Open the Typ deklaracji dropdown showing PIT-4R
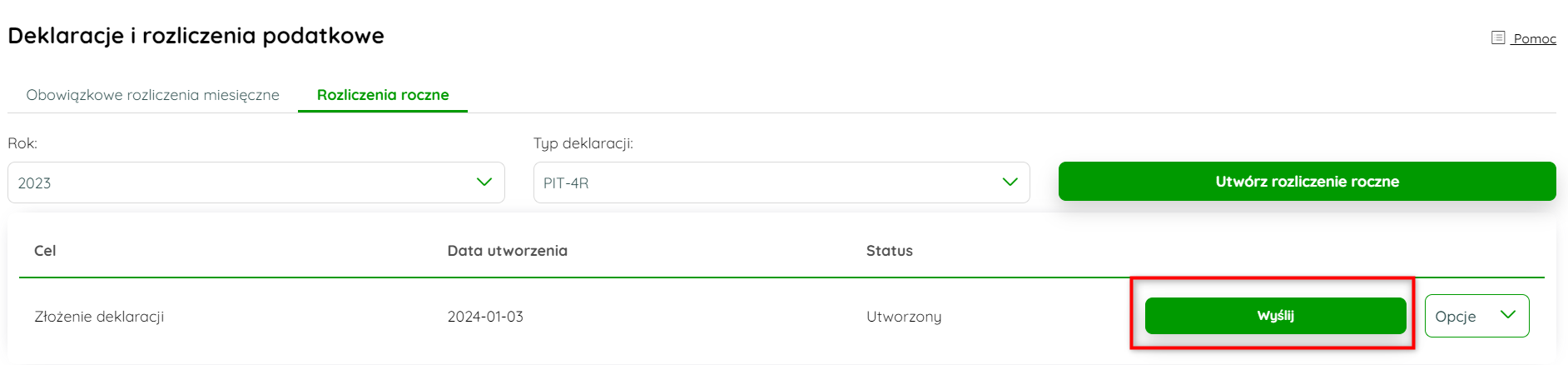 pos(782,182)
